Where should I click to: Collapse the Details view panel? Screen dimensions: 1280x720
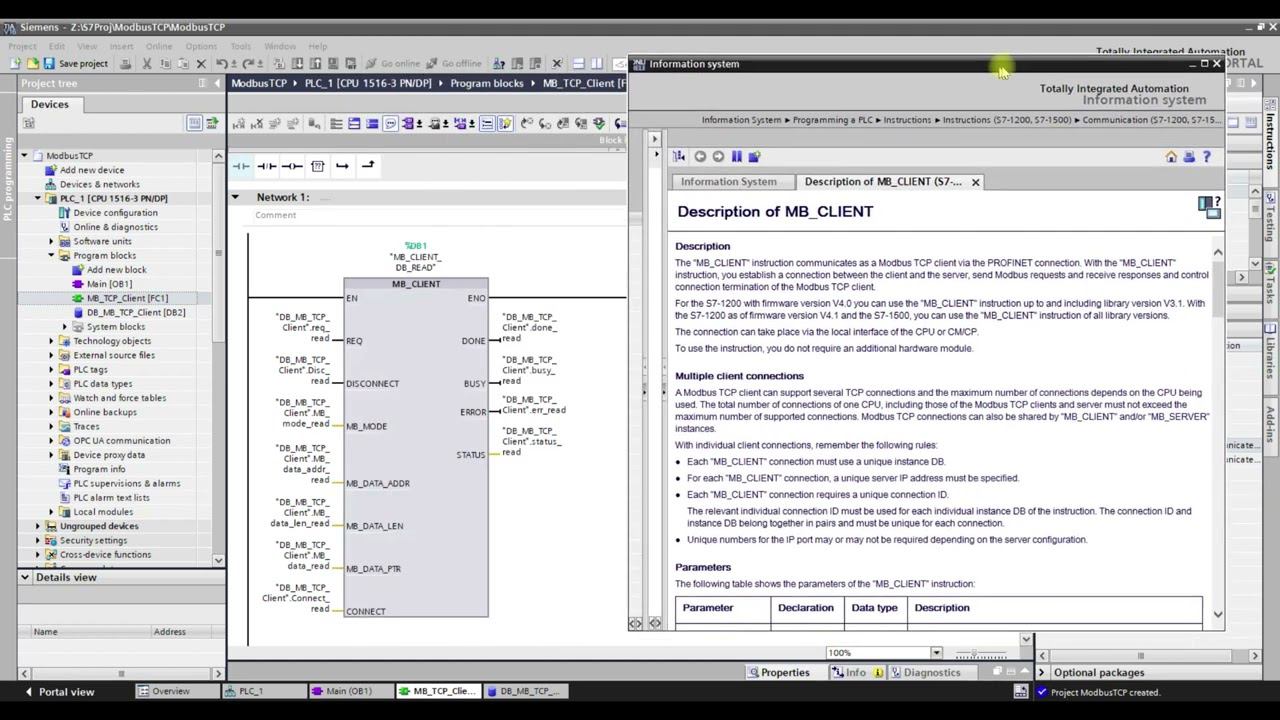[x=25, y=577]
